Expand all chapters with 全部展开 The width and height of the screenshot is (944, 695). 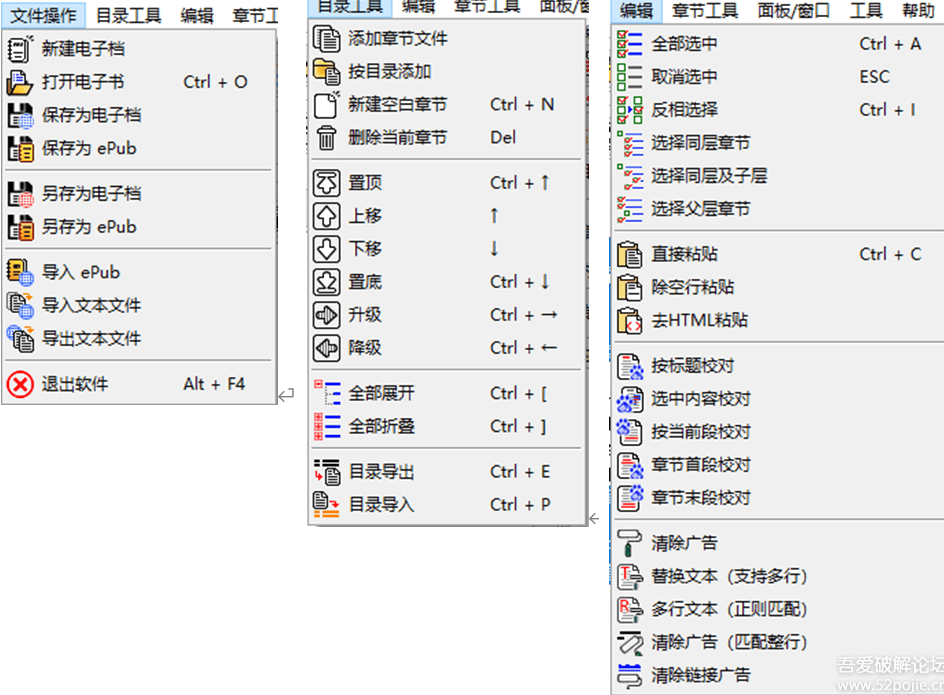click(381, 394)
